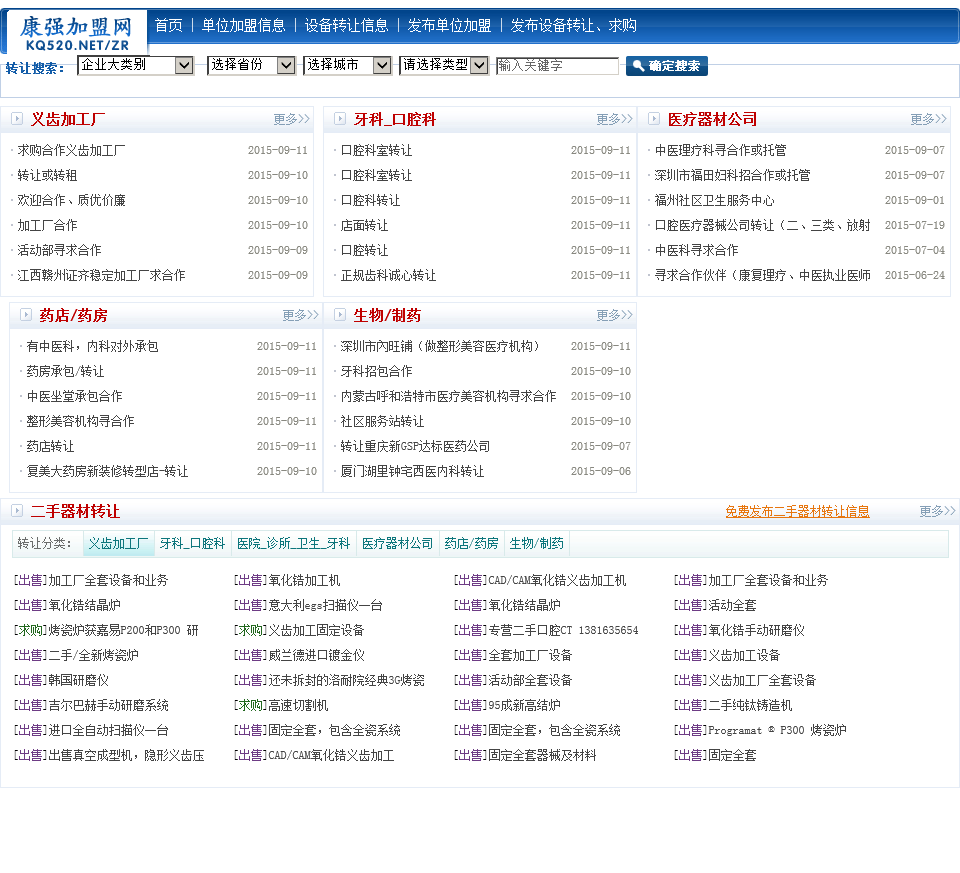Open 复美大药房新装修转型店-转让 listing

(x=107, y=471)
